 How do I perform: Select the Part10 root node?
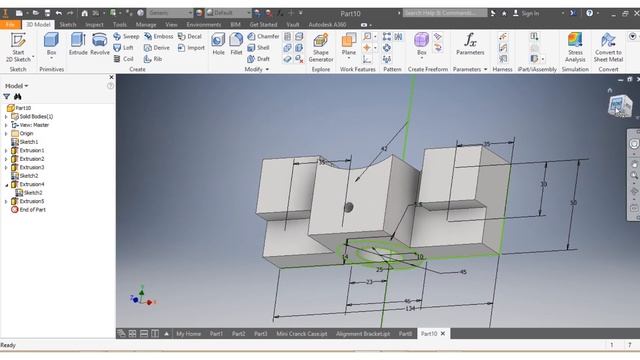click(x=19, y=108)
